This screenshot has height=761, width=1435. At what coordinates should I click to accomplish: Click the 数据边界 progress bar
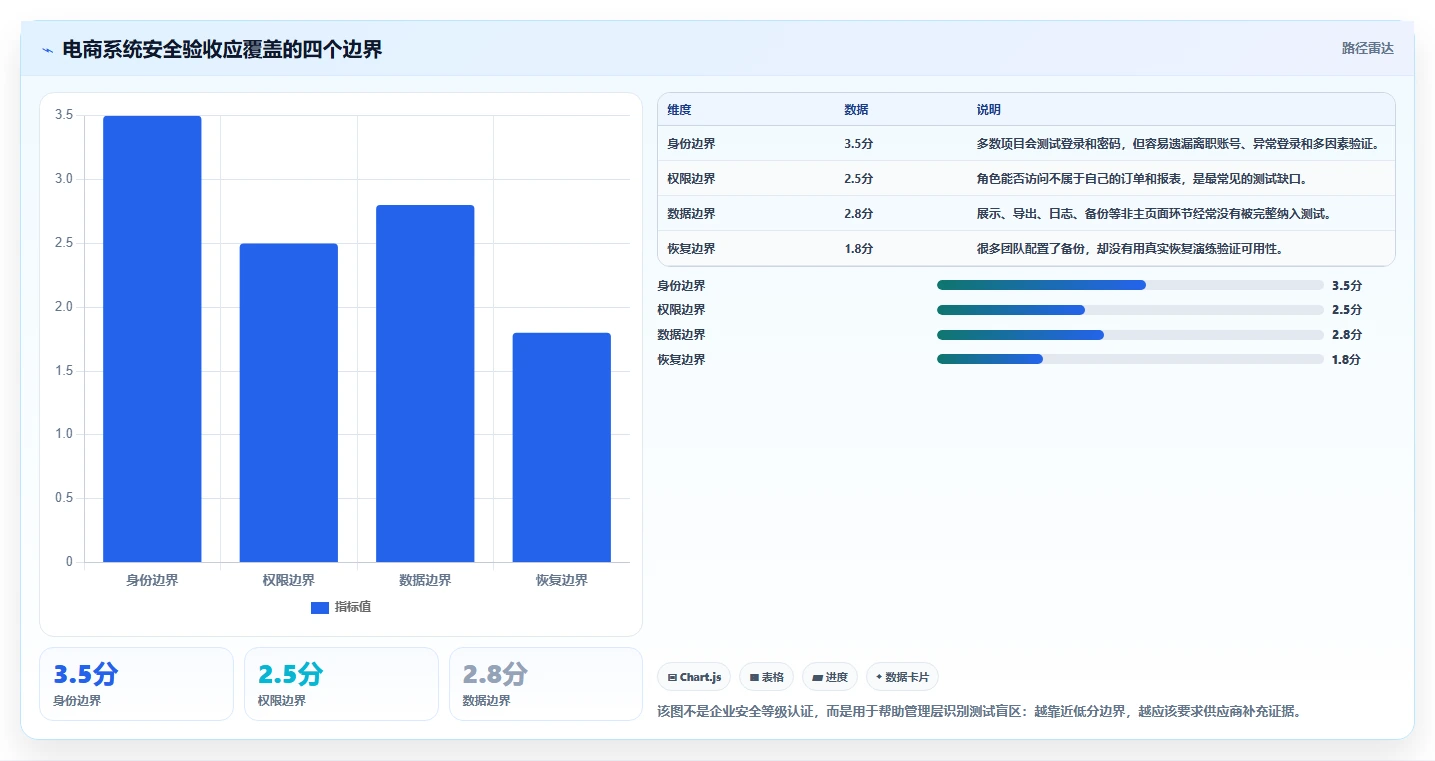tap(1130, 334)
